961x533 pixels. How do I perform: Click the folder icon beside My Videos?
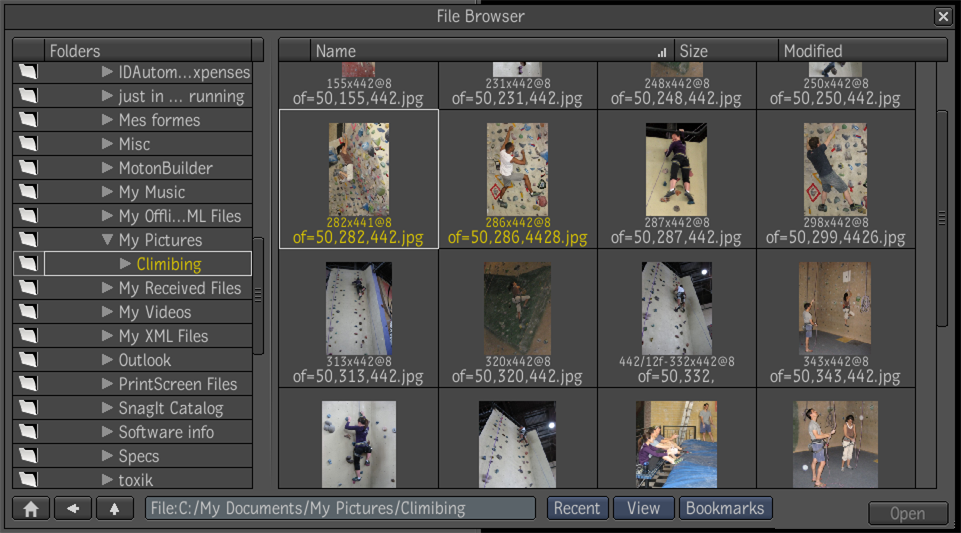pos(28,312)
